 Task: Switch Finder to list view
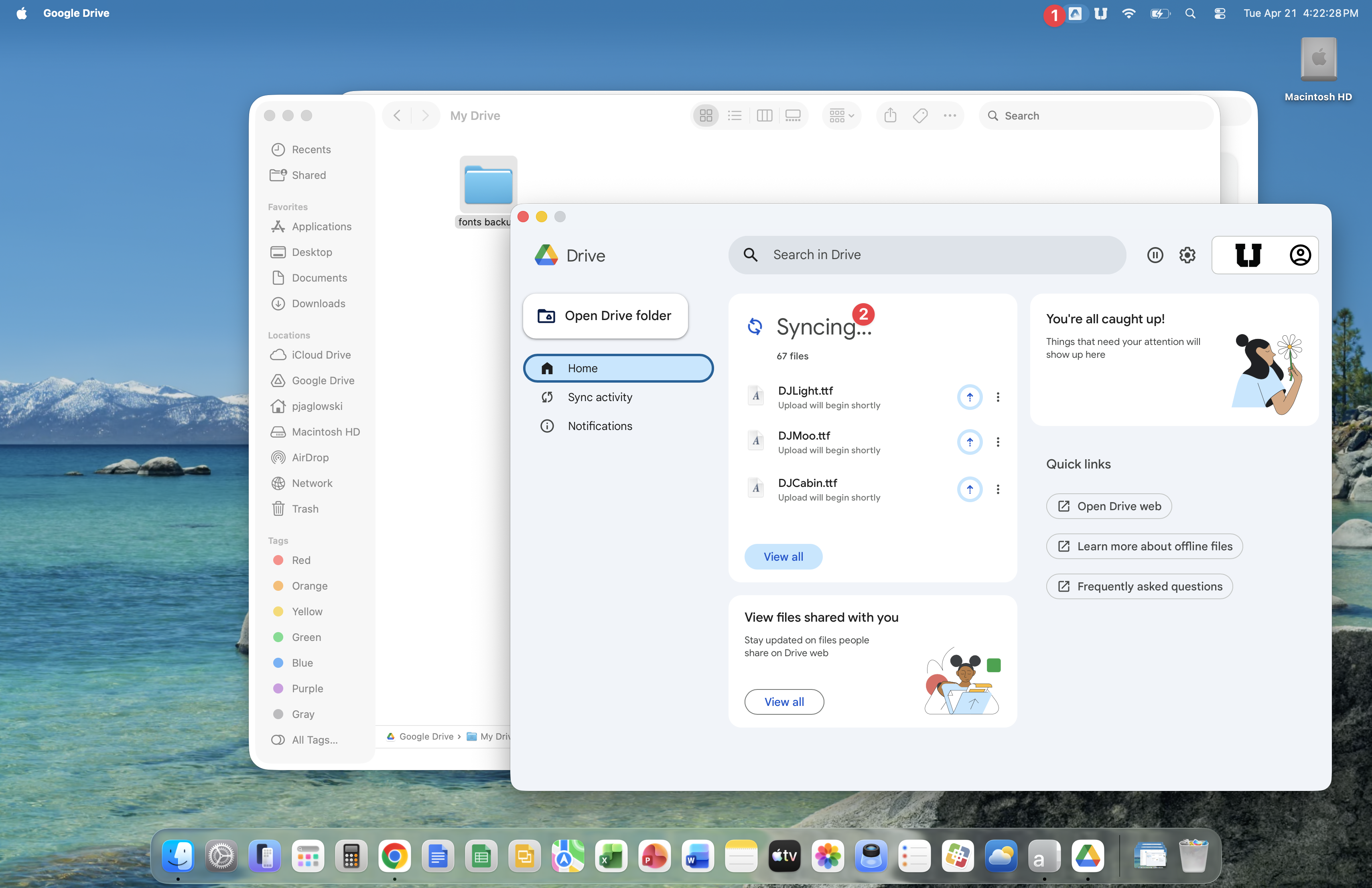tap(735, 116)
